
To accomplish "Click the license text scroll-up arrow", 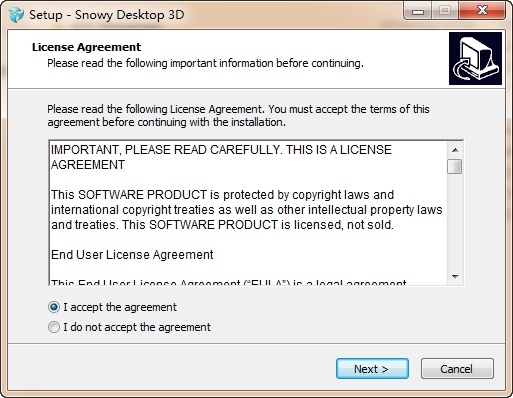I will point(455,150).
